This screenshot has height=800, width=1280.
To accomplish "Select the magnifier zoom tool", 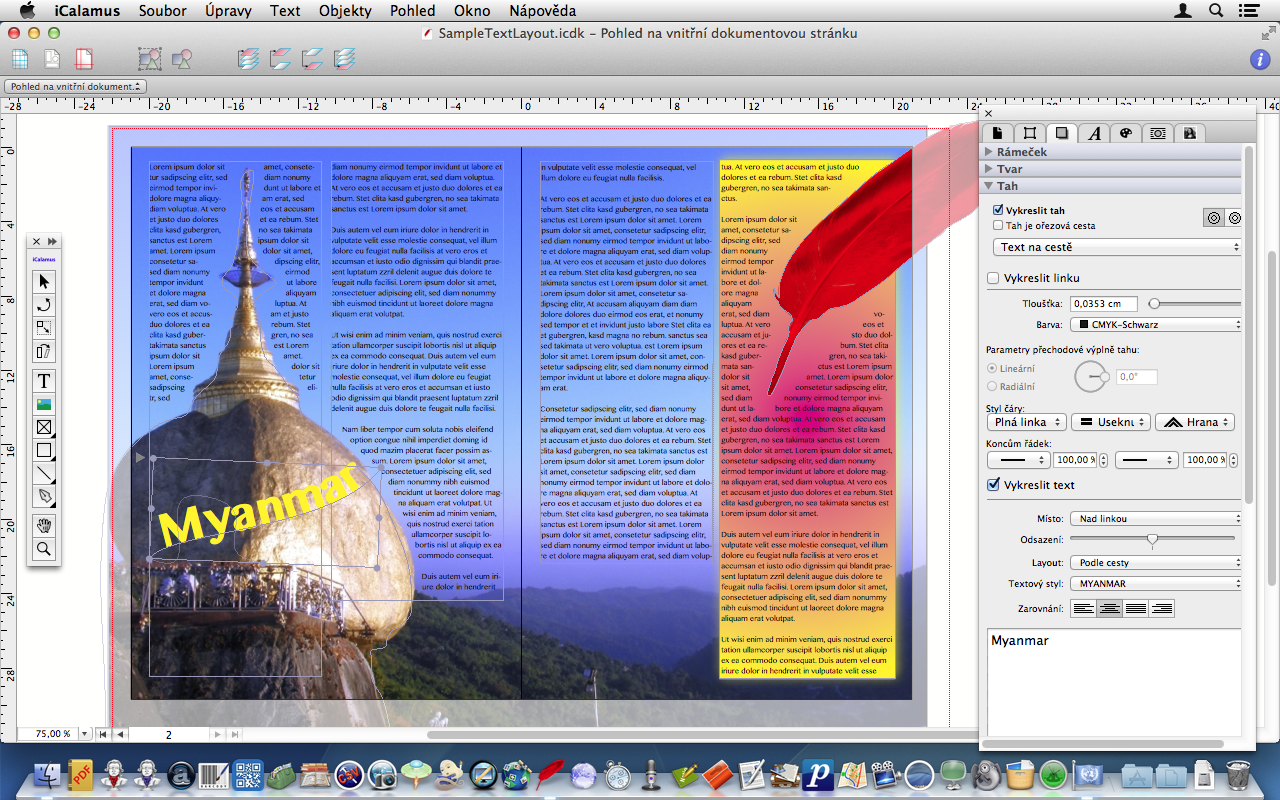I will 44,549.
